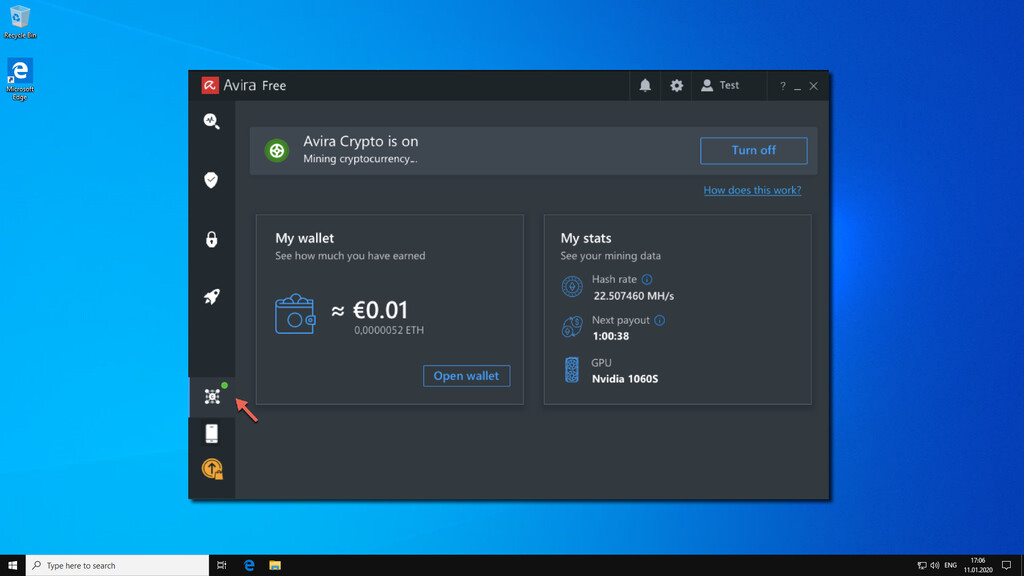Click the next payout coins icon
The image size is (1024, 576).
click(x=572, y=327)
